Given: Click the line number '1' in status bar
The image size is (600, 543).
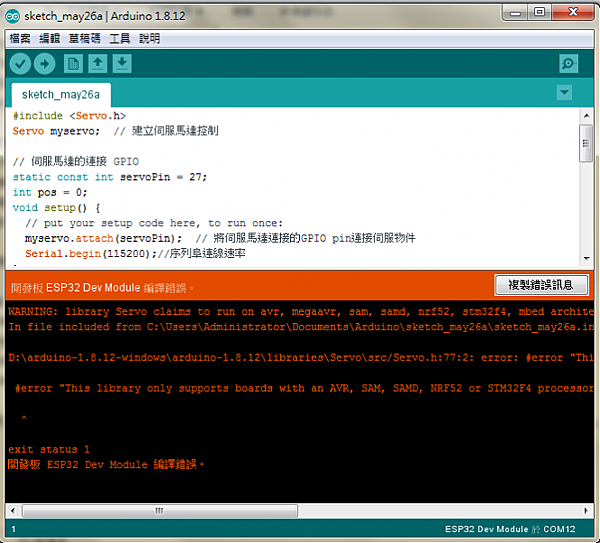Looking at the screenshot, I should click(14, 529).
